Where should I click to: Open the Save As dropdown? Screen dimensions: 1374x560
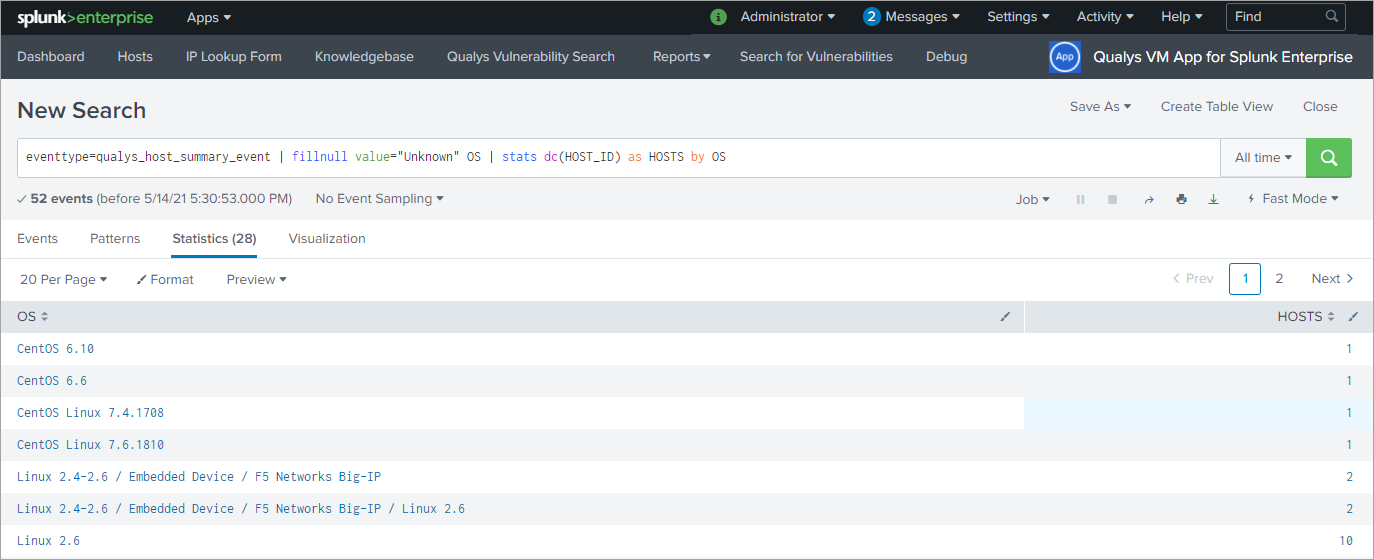(1100, 107)
